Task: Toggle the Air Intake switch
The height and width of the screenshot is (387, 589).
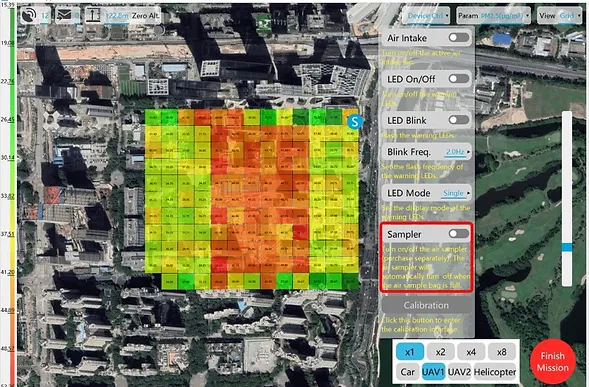Action: [x=459, y=38]
